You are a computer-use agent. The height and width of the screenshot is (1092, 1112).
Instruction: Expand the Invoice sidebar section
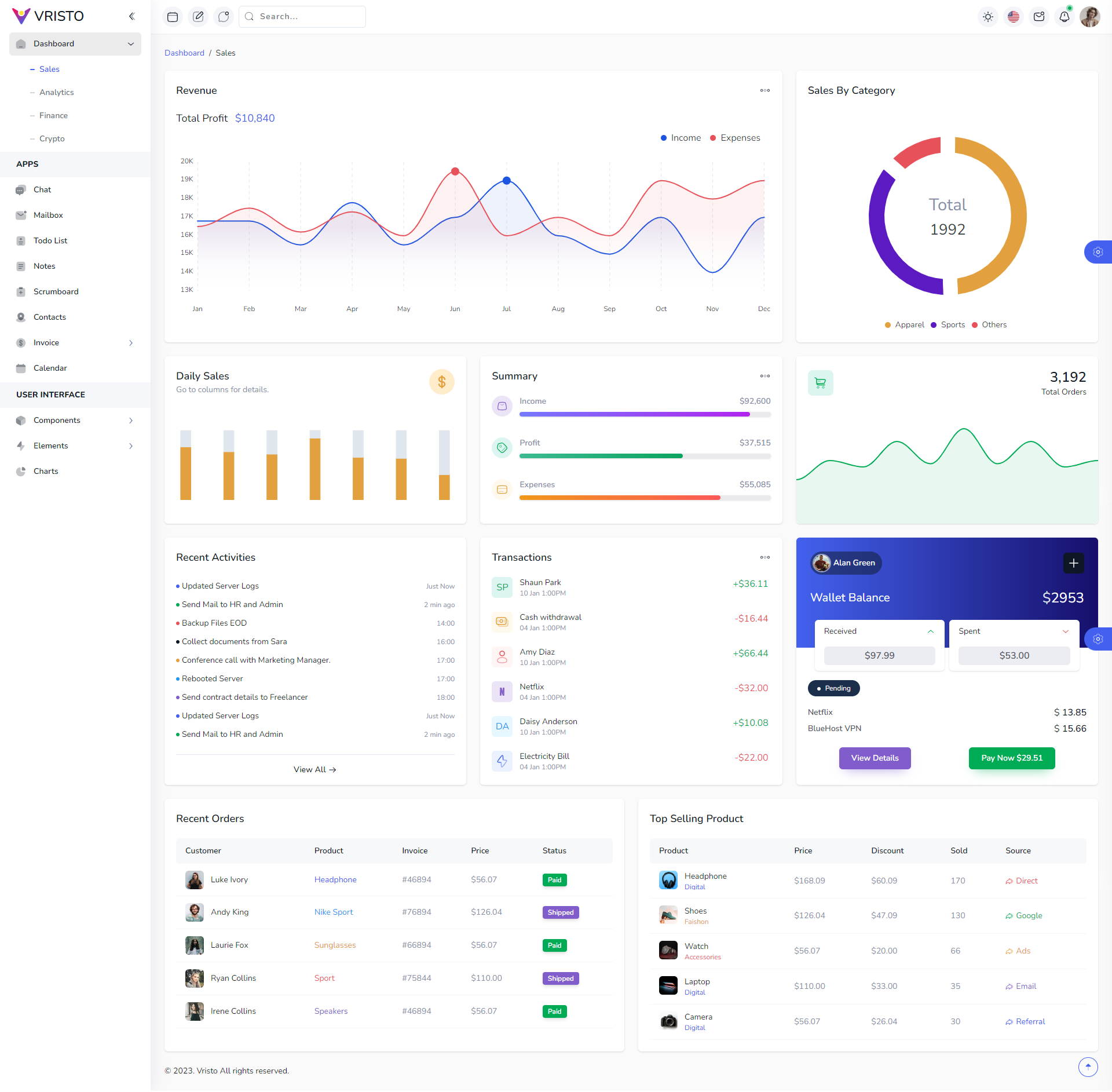[75, 342]
